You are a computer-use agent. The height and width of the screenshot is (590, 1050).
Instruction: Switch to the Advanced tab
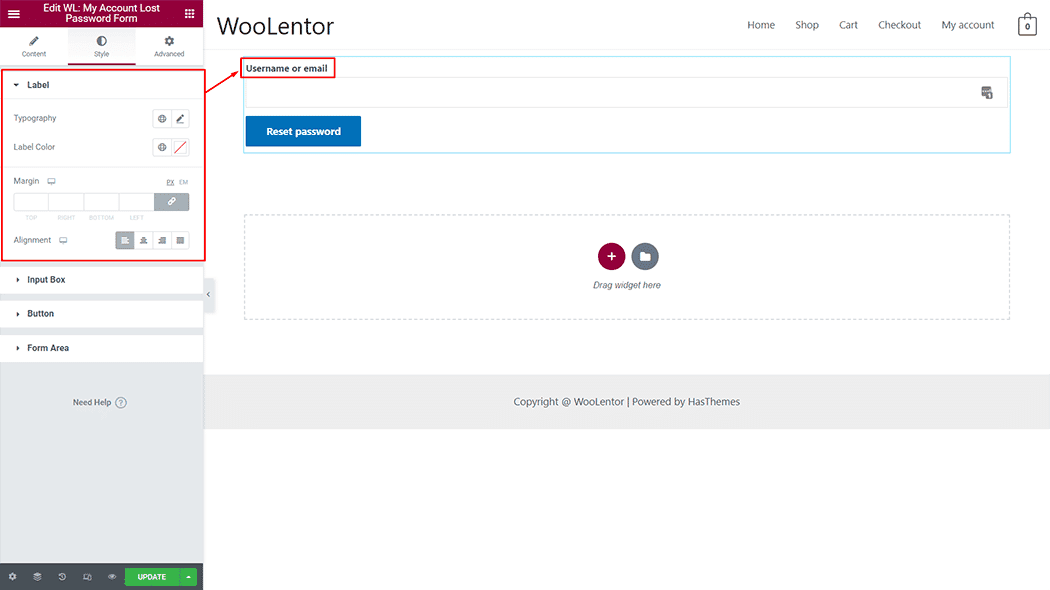point(169,46)
